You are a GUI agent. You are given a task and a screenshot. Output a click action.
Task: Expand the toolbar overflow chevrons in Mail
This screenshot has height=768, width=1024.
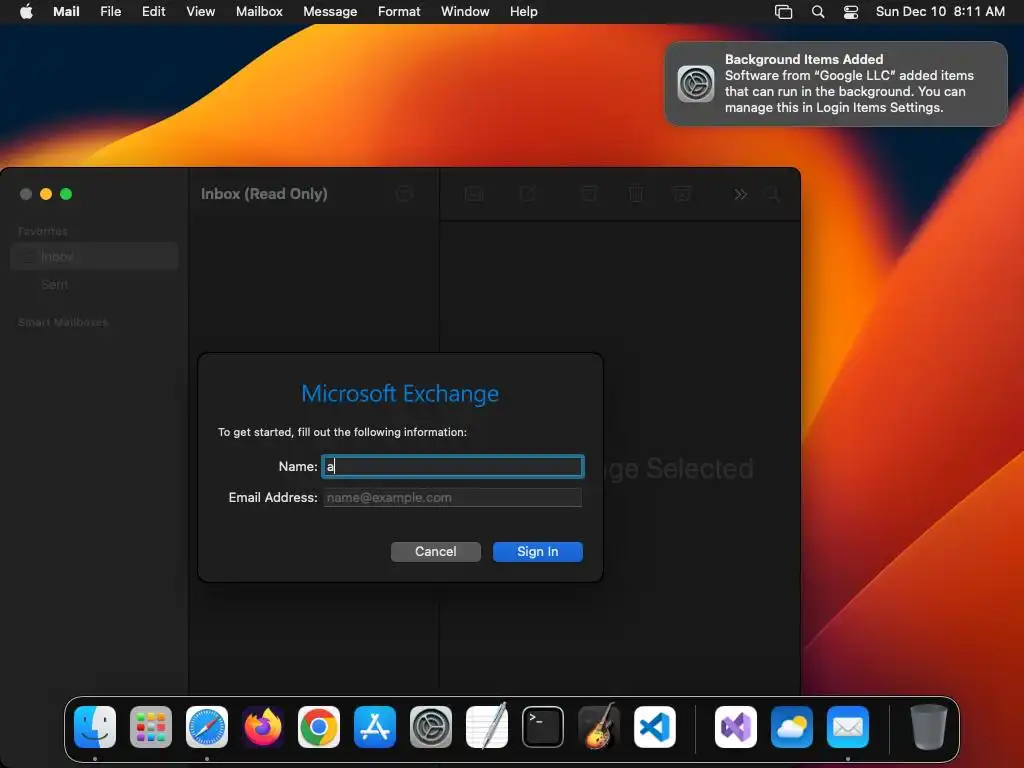pos(741,194)
